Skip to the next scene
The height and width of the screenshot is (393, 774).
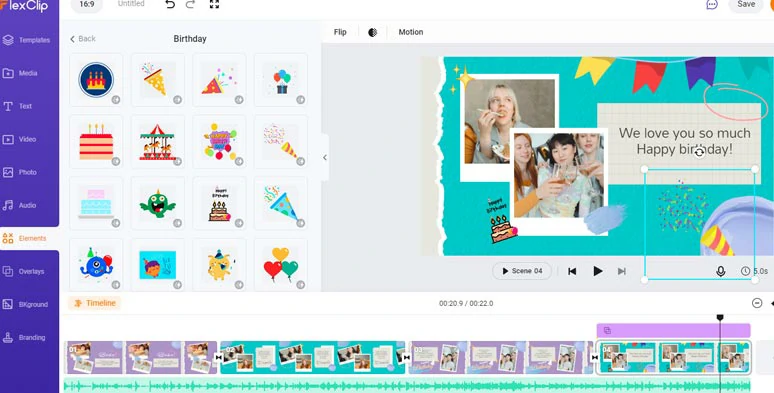click(x=622, y=271)
